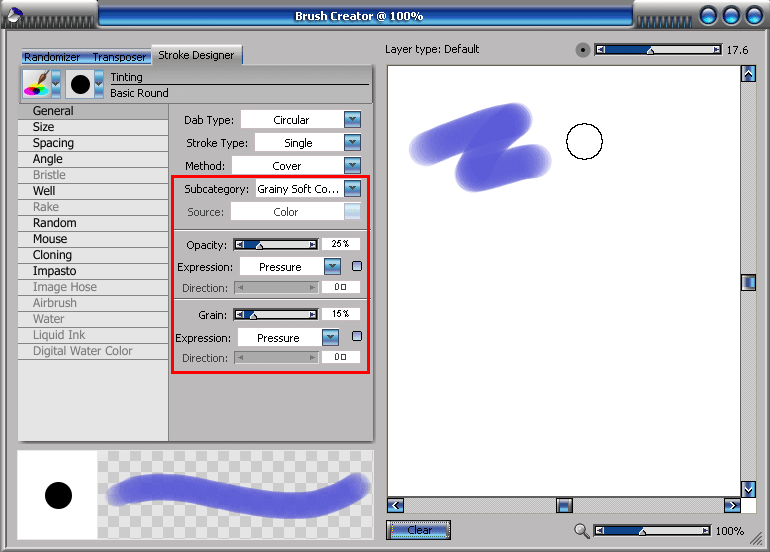Click the black round brush variant icon
The image size is (770, 552).
point(80,84)
